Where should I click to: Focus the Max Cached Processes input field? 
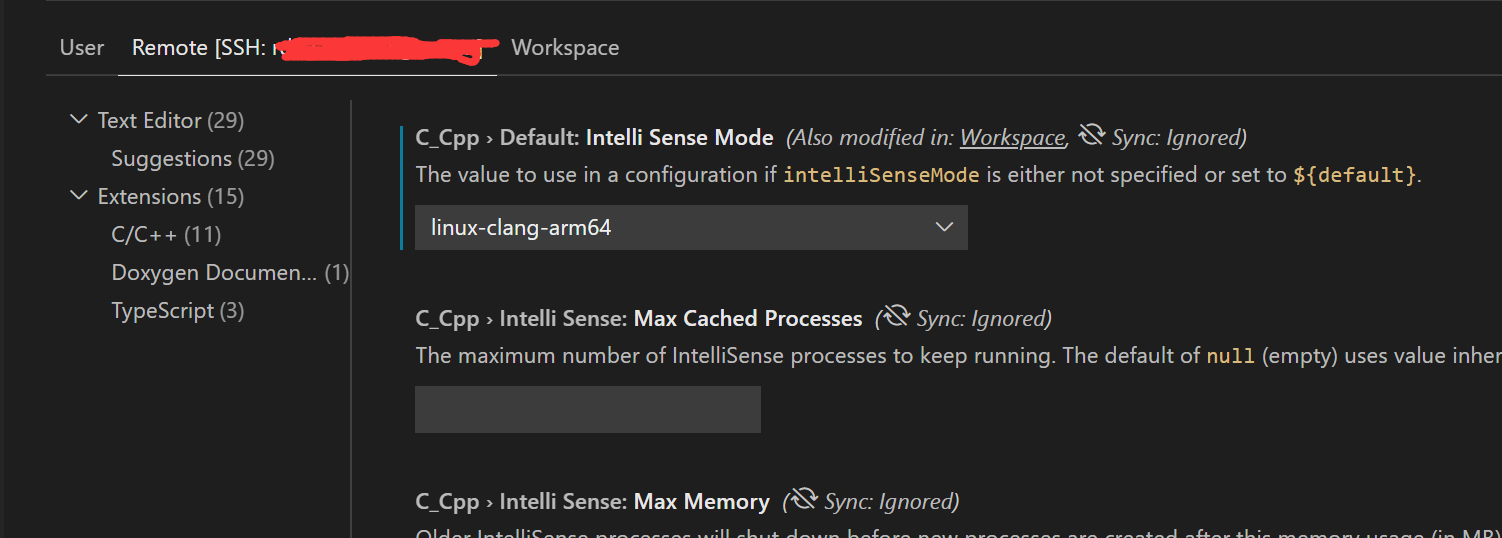(x=588, y=409)
